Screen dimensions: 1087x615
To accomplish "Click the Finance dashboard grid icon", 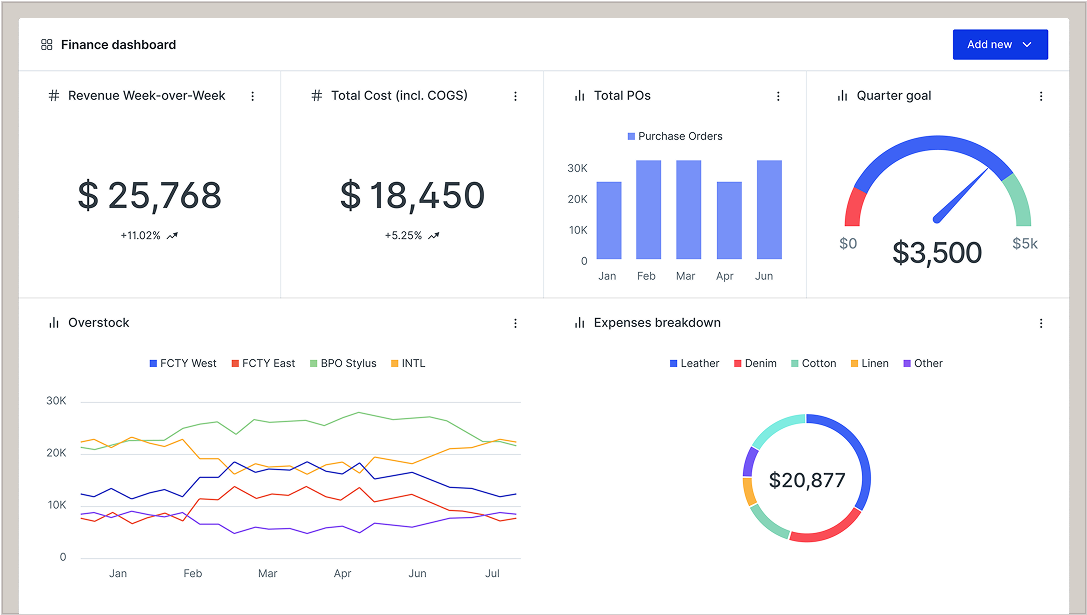I will 47,45.
